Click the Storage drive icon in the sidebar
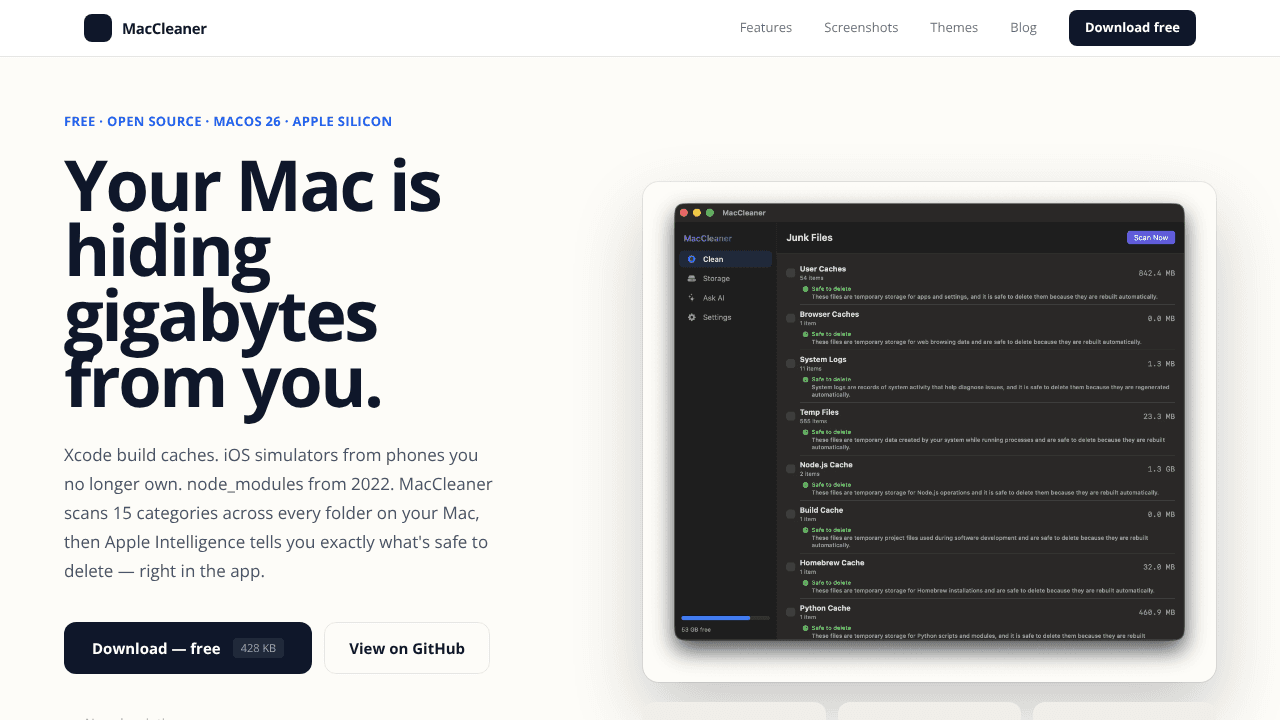Screen dimensions: 1280x720 (692, 279)
